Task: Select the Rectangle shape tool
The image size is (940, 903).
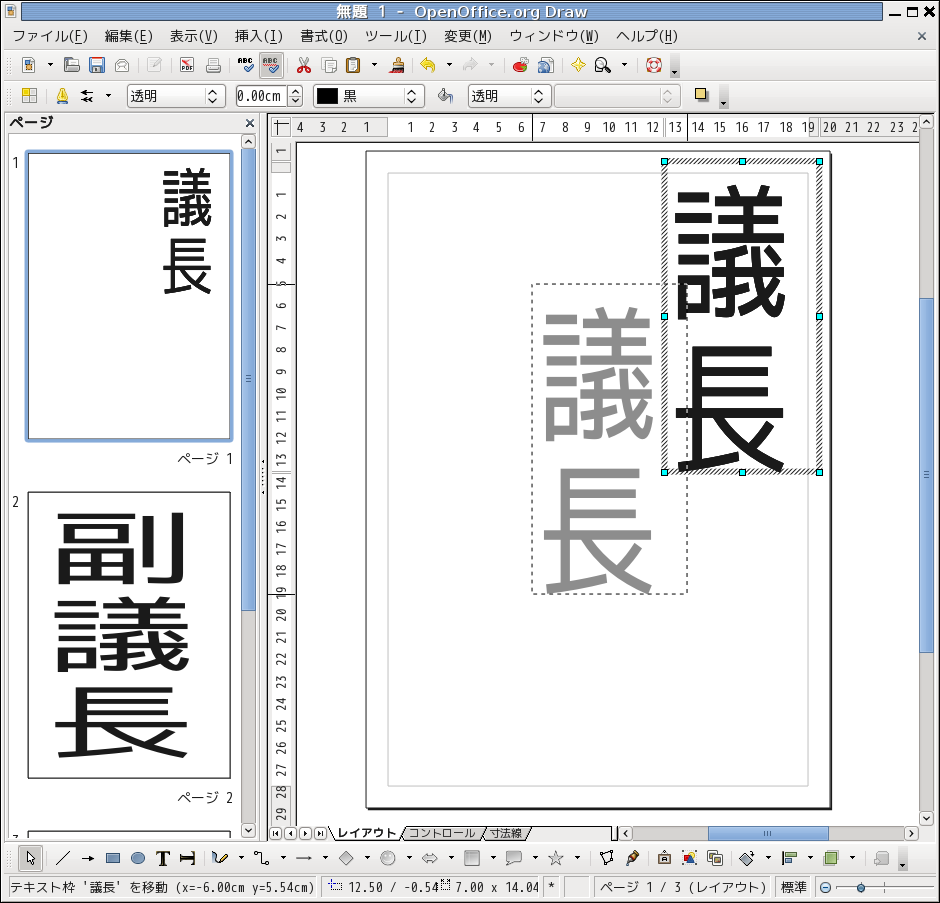Action: pyautogui.click(x=113, y=858)
